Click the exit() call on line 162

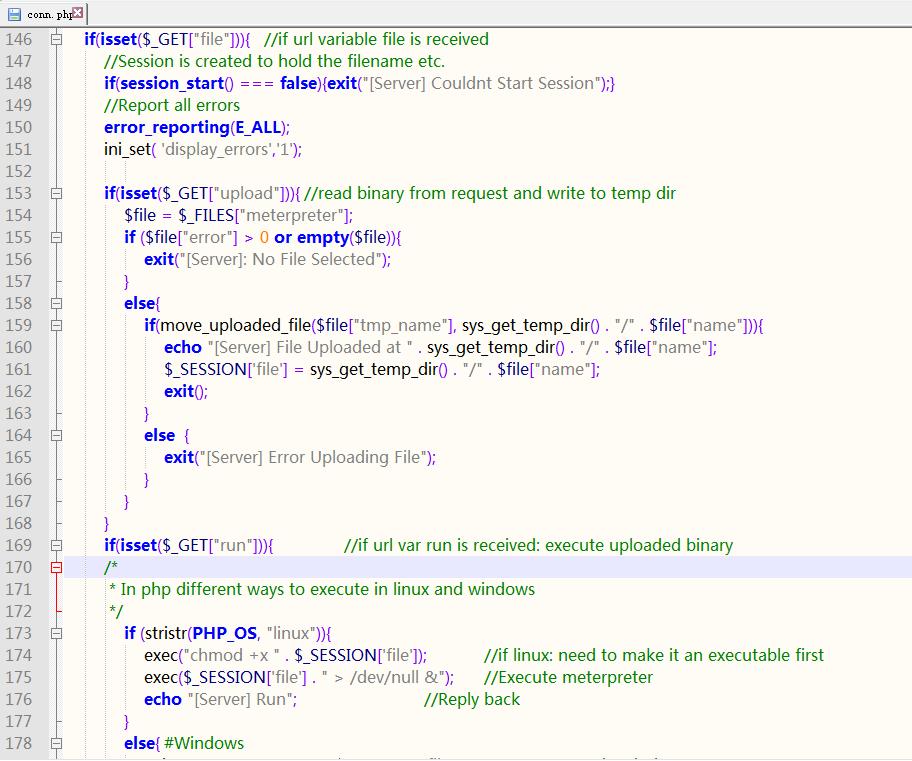pyautogui.click(x=186, y=392)
